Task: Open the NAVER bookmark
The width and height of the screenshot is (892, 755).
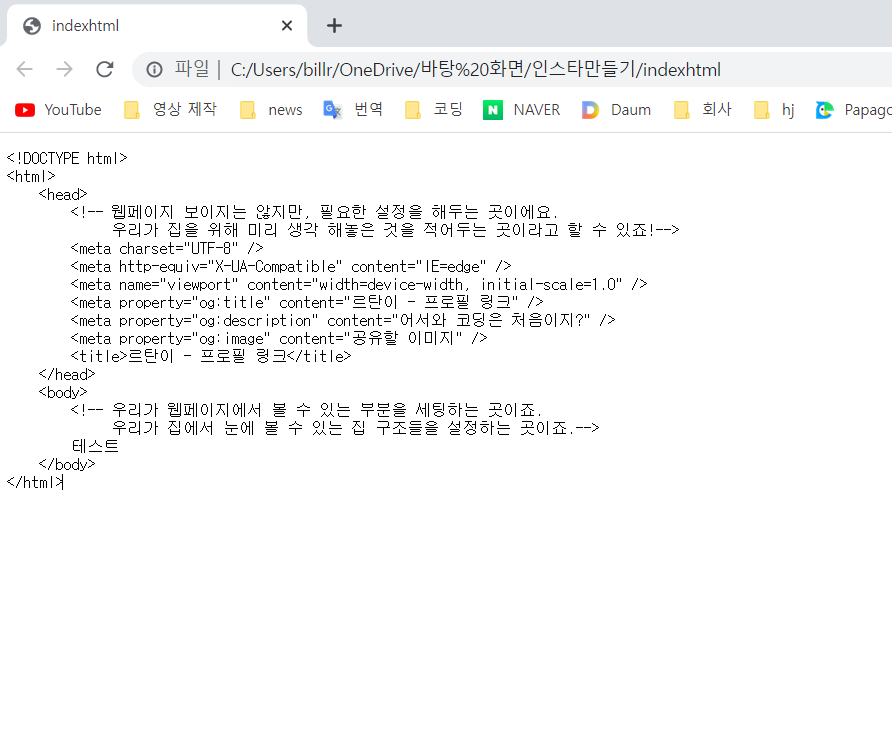Action: point(521,109)
